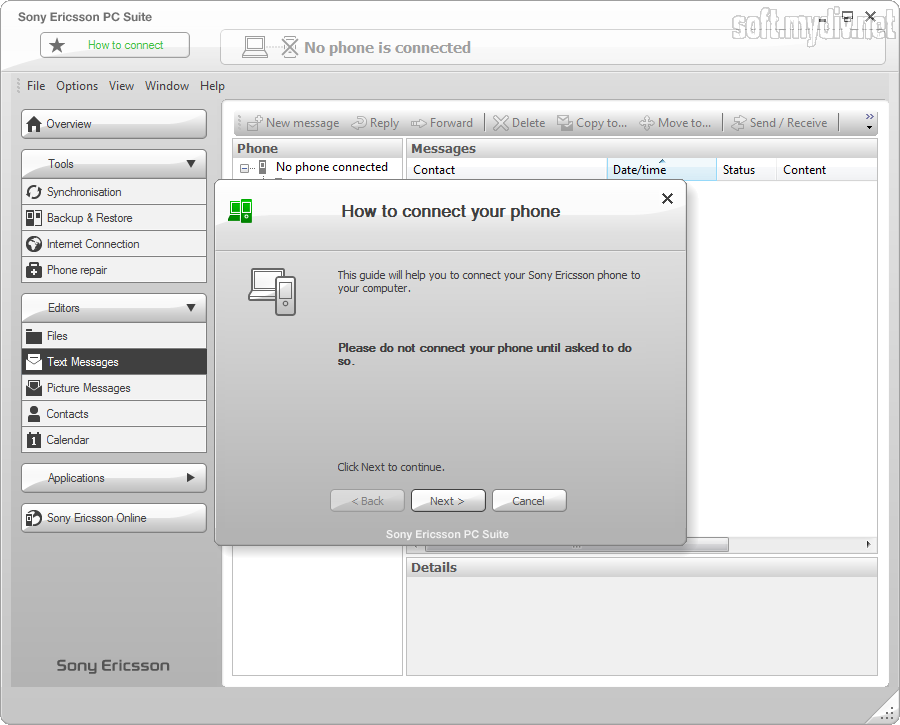Click the Move to icon

(x=647, y=123)
